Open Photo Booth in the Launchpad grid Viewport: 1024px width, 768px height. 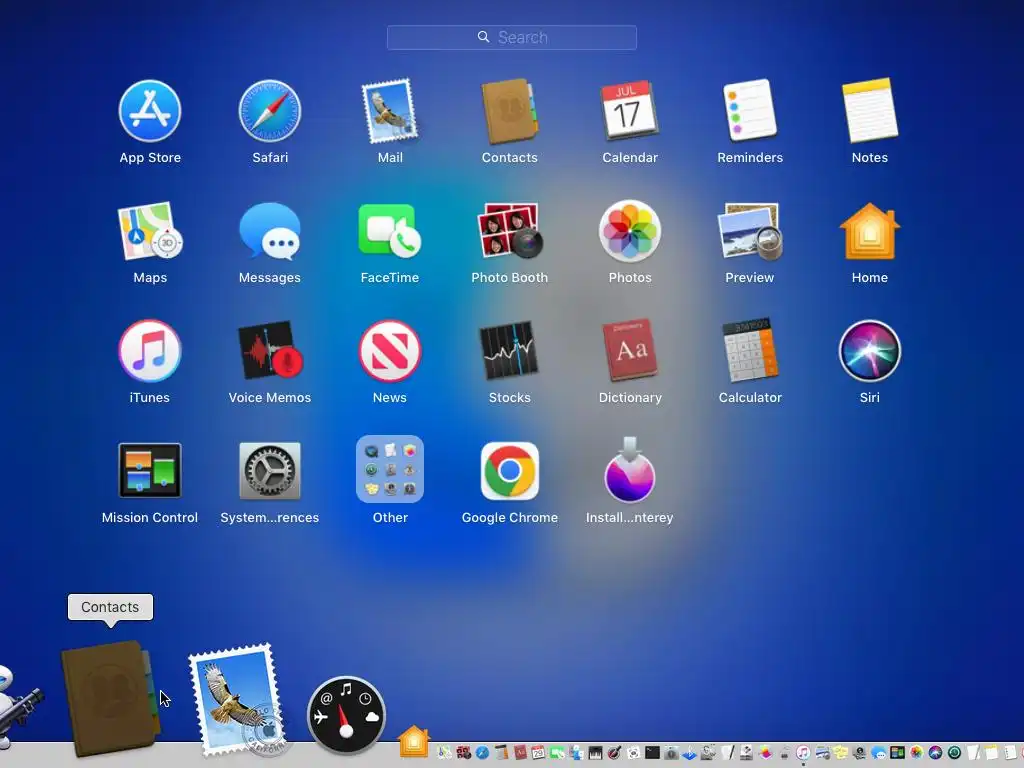coord(509,231)
